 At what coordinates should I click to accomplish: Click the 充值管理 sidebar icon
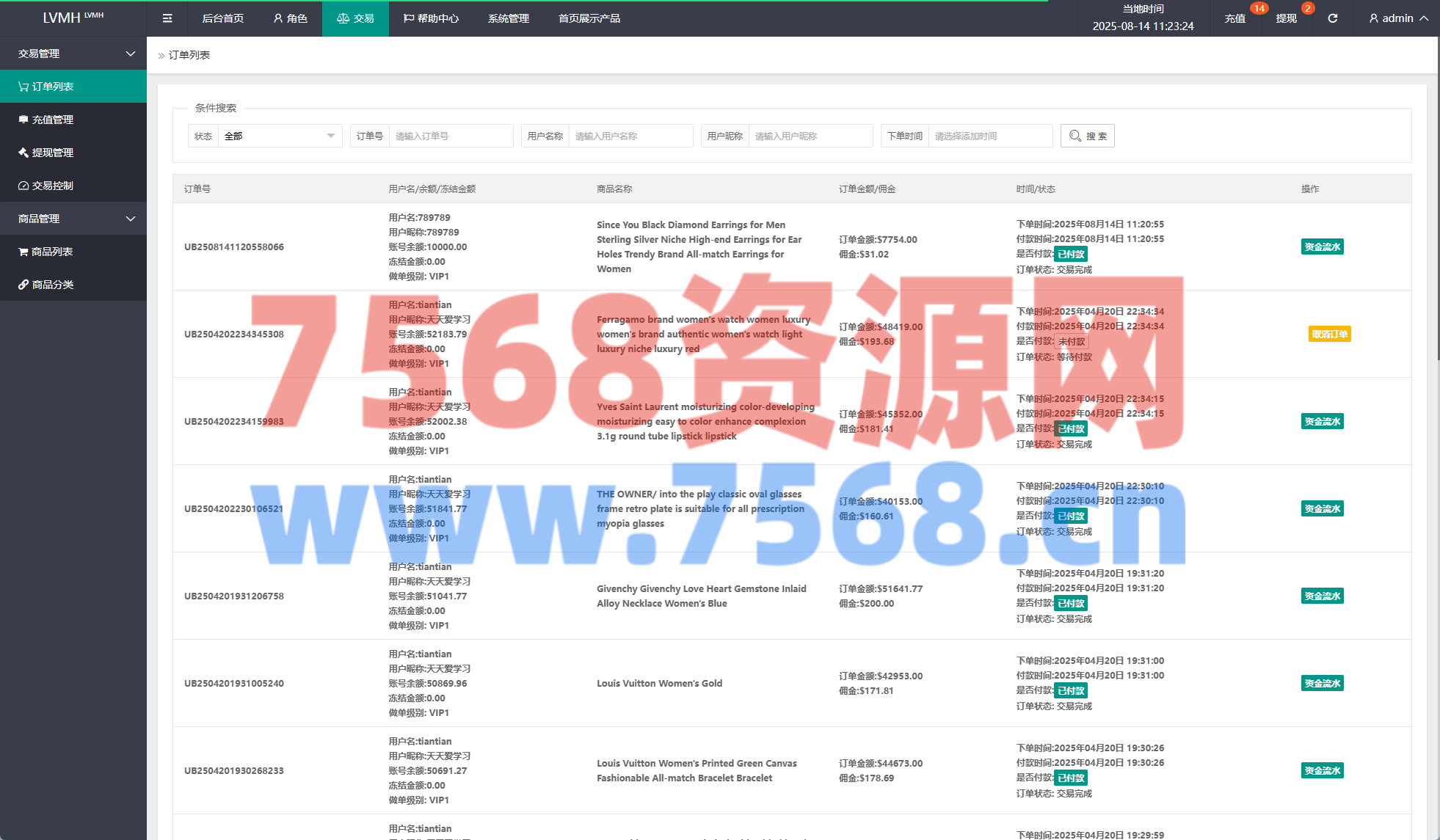23,120
